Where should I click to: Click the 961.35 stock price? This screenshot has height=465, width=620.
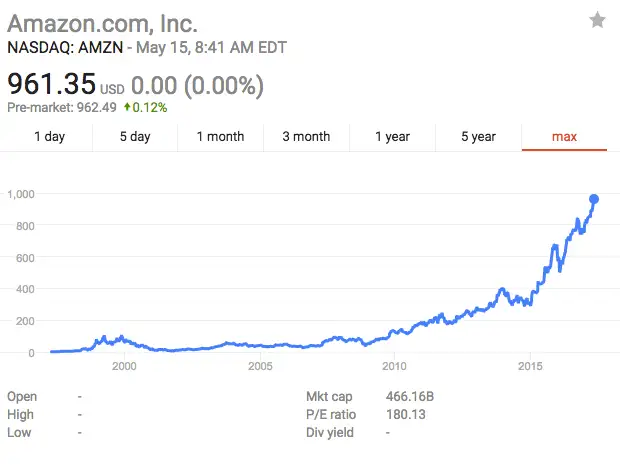(x=50, y=85)
